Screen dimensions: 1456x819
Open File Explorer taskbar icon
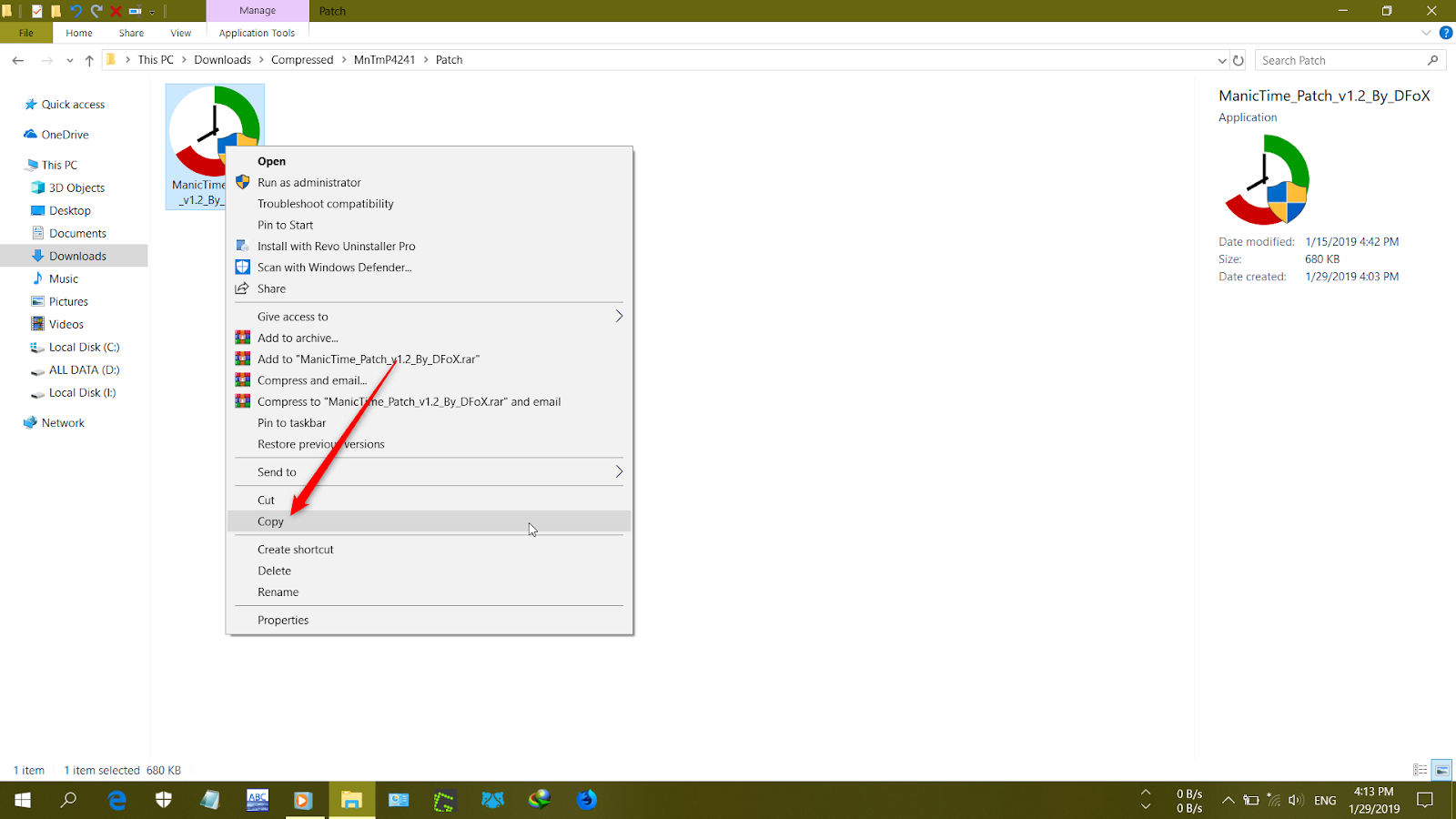351,800
